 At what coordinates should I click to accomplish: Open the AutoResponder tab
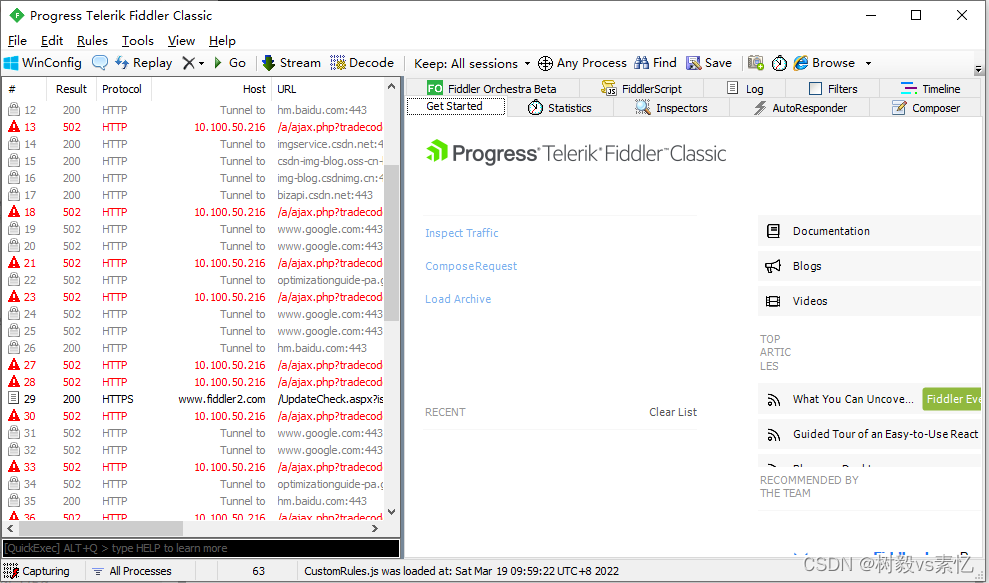coord(800,108)
